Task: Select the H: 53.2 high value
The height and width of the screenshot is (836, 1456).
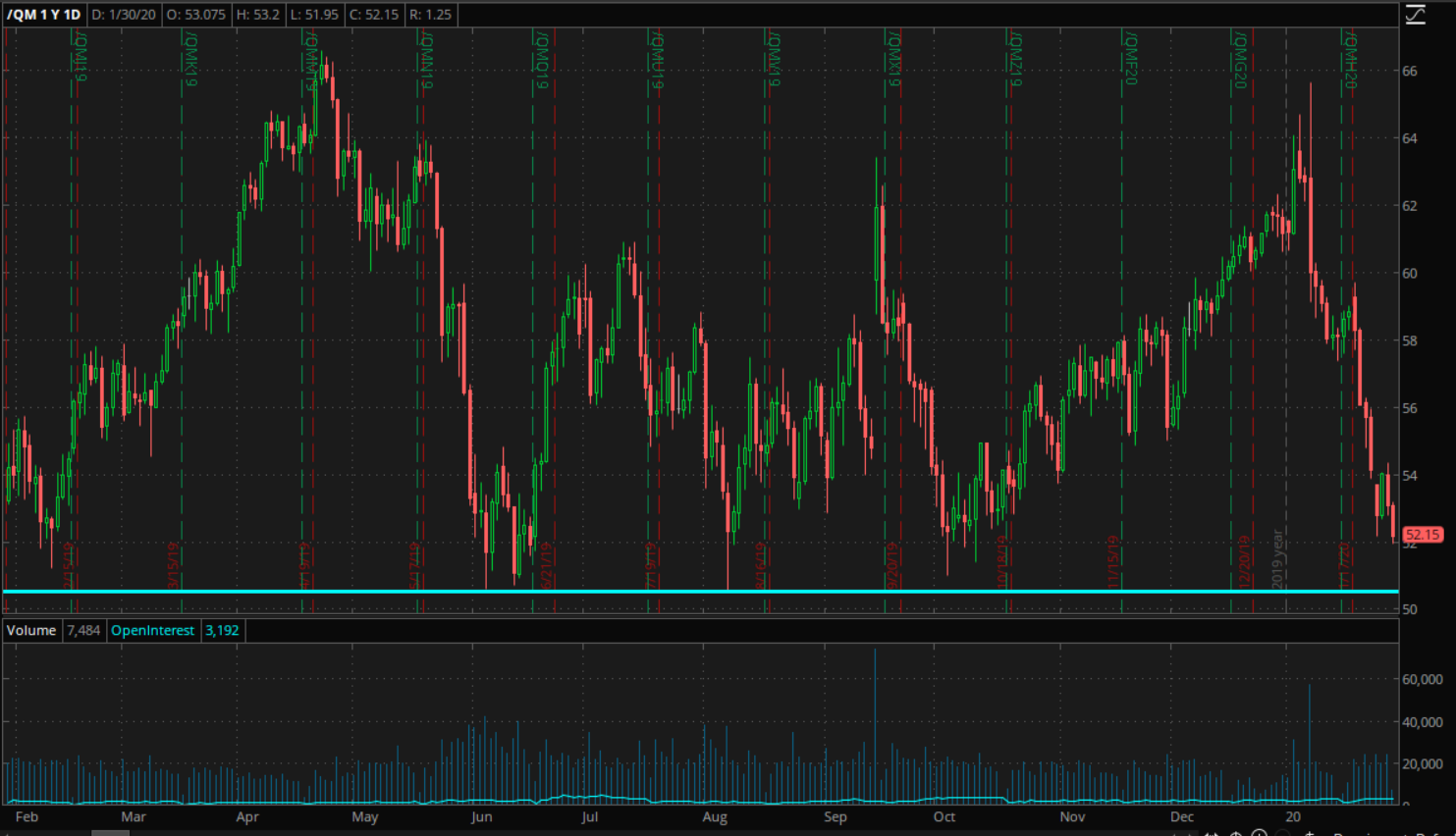Action: click(258, 15)
